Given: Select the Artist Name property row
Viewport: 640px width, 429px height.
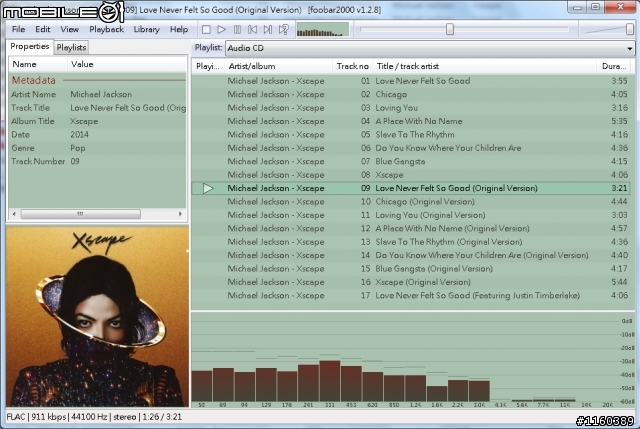Looking at the screenshot, I should tap(97, 94).
